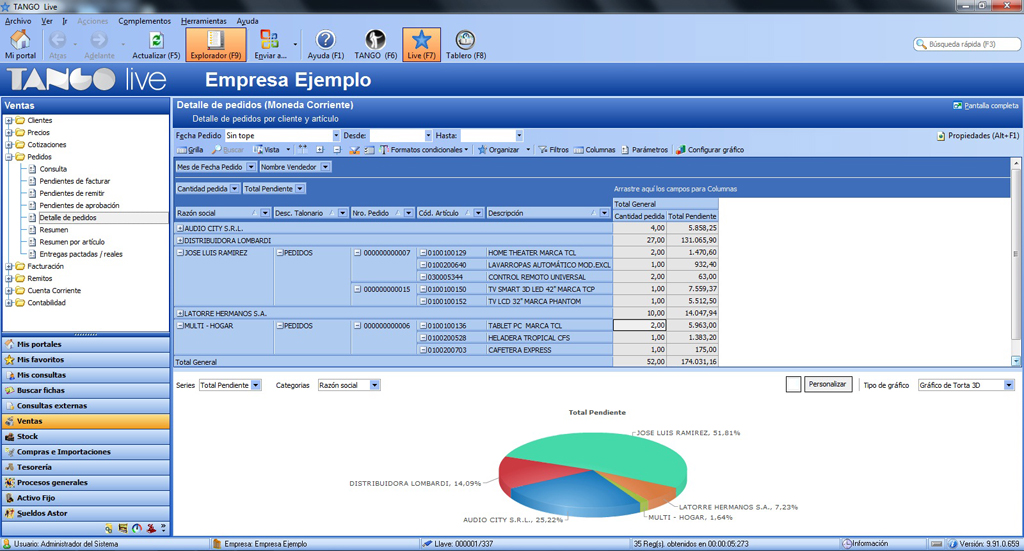
Task: Expand the AUDIO CITY S.R.L. row
Action: [x=180, y=228]
